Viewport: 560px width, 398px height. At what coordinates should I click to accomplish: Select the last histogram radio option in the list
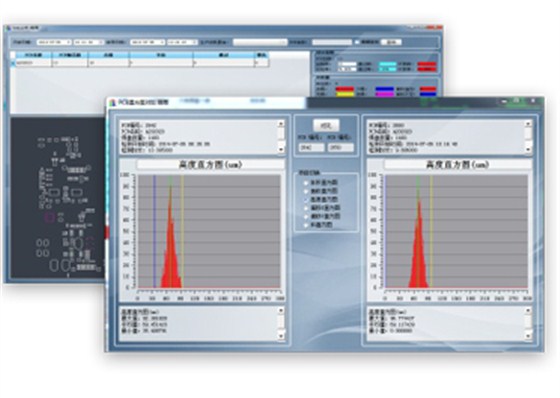(306, 225)
